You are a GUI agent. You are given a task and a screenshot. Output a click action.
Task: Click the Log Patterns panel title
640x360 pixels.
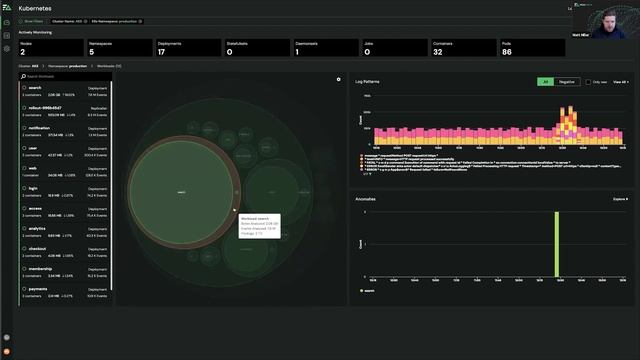(x=367, y=82)
